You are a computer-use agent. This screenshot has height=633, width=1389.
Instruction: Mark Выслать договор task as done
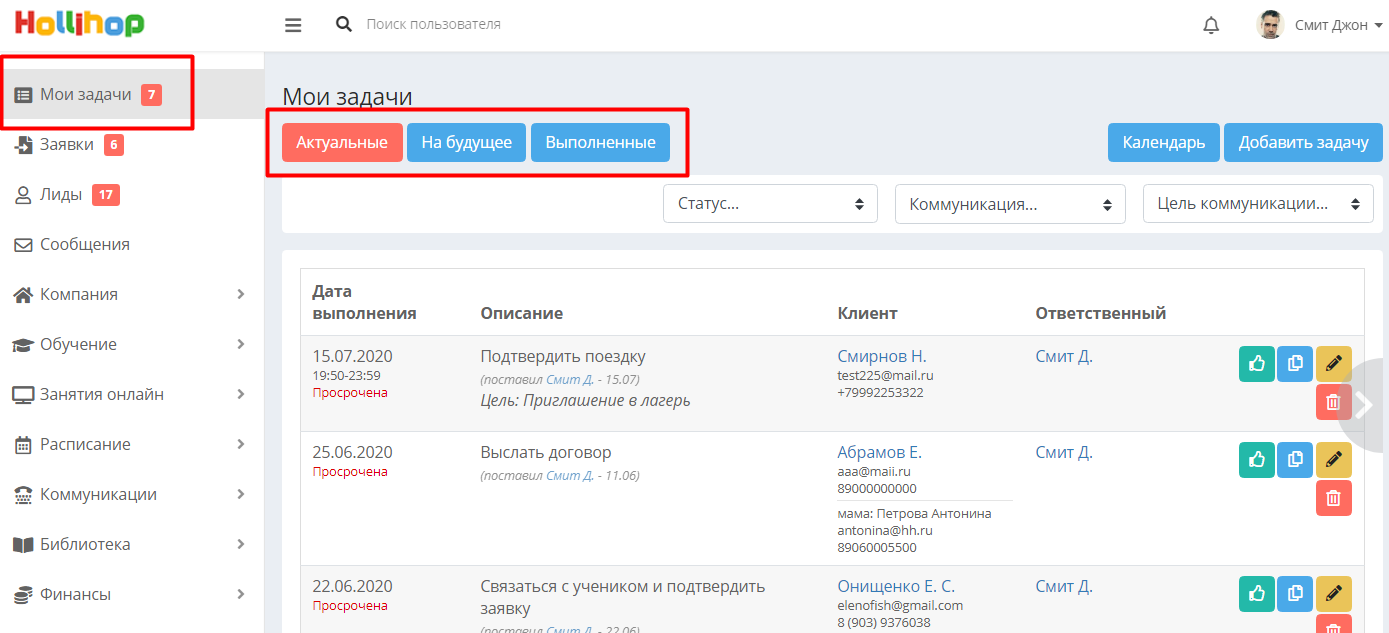[x=1257, y=460]
